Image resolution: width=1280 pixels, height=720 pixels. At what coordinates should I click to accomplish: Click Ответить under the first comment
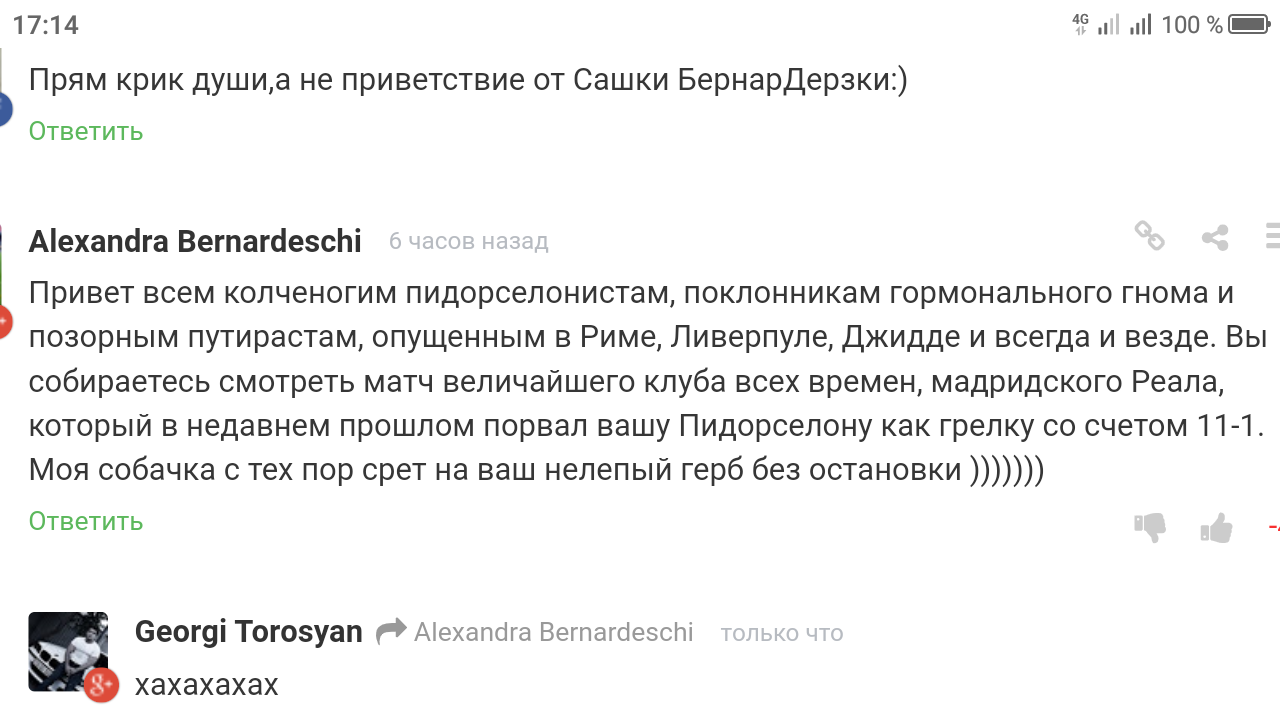85,130
